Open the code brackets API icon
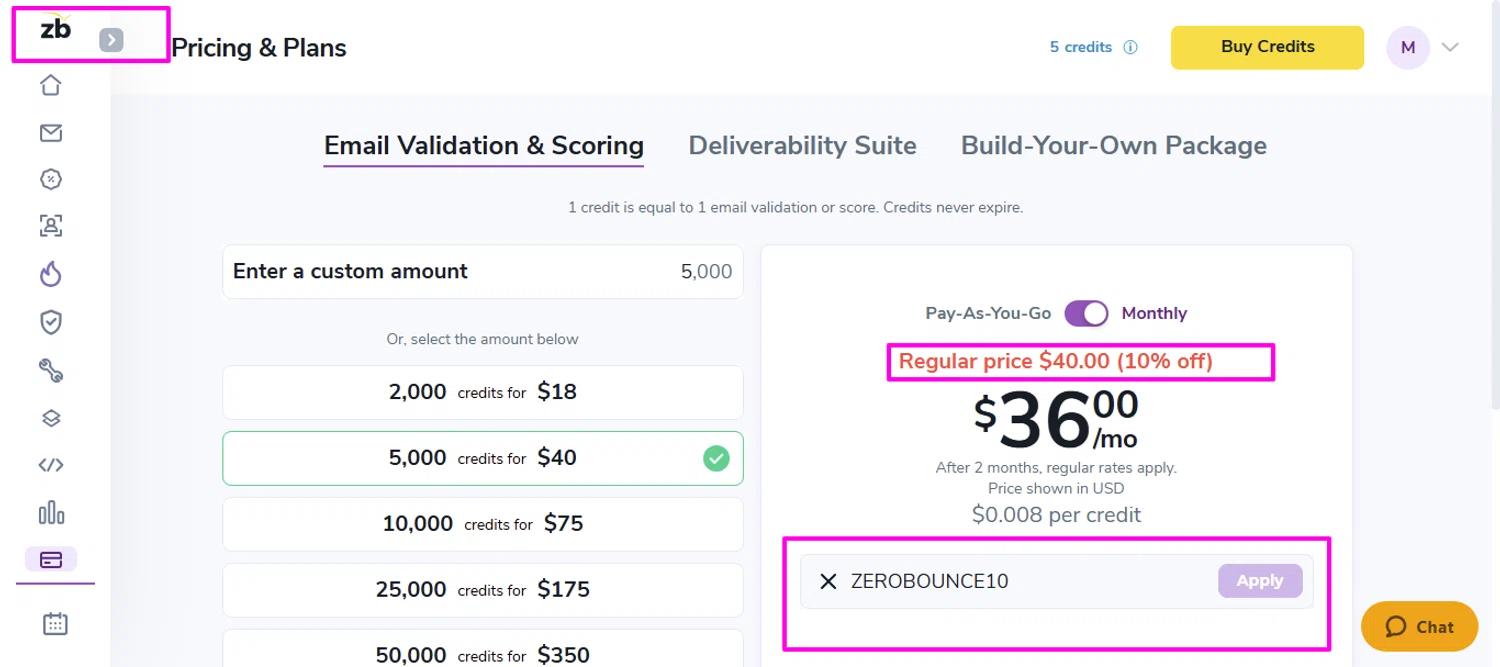This screenshot has height=667, width=1500. coord(51,465)
